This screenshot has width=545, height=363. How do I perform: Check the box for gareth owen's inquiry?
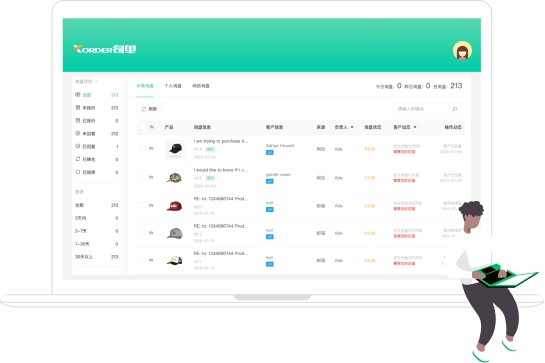pos(142,177)
